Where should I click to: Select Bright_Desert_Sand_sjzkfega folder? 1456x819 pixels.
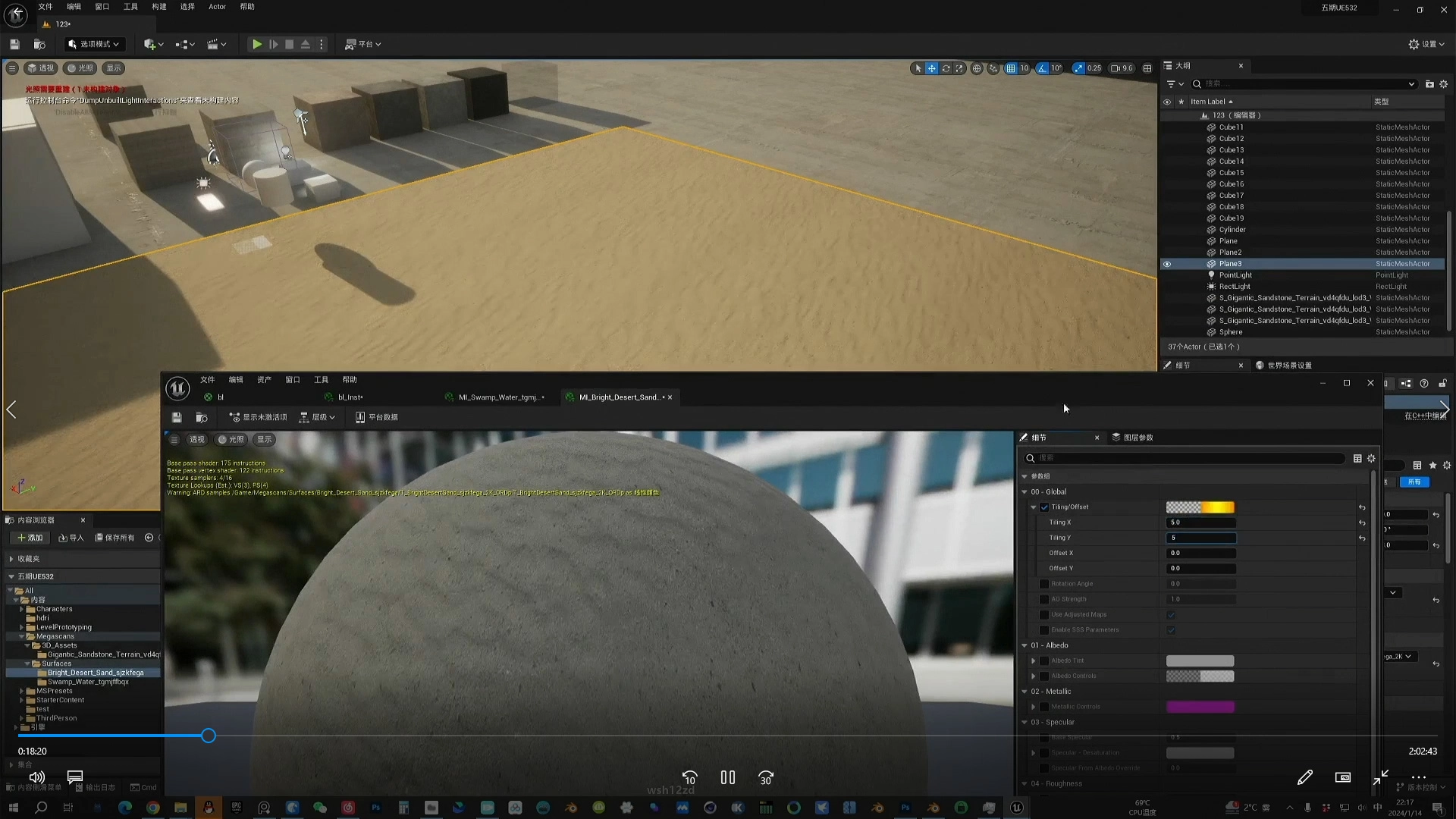(x=95, y=673)
